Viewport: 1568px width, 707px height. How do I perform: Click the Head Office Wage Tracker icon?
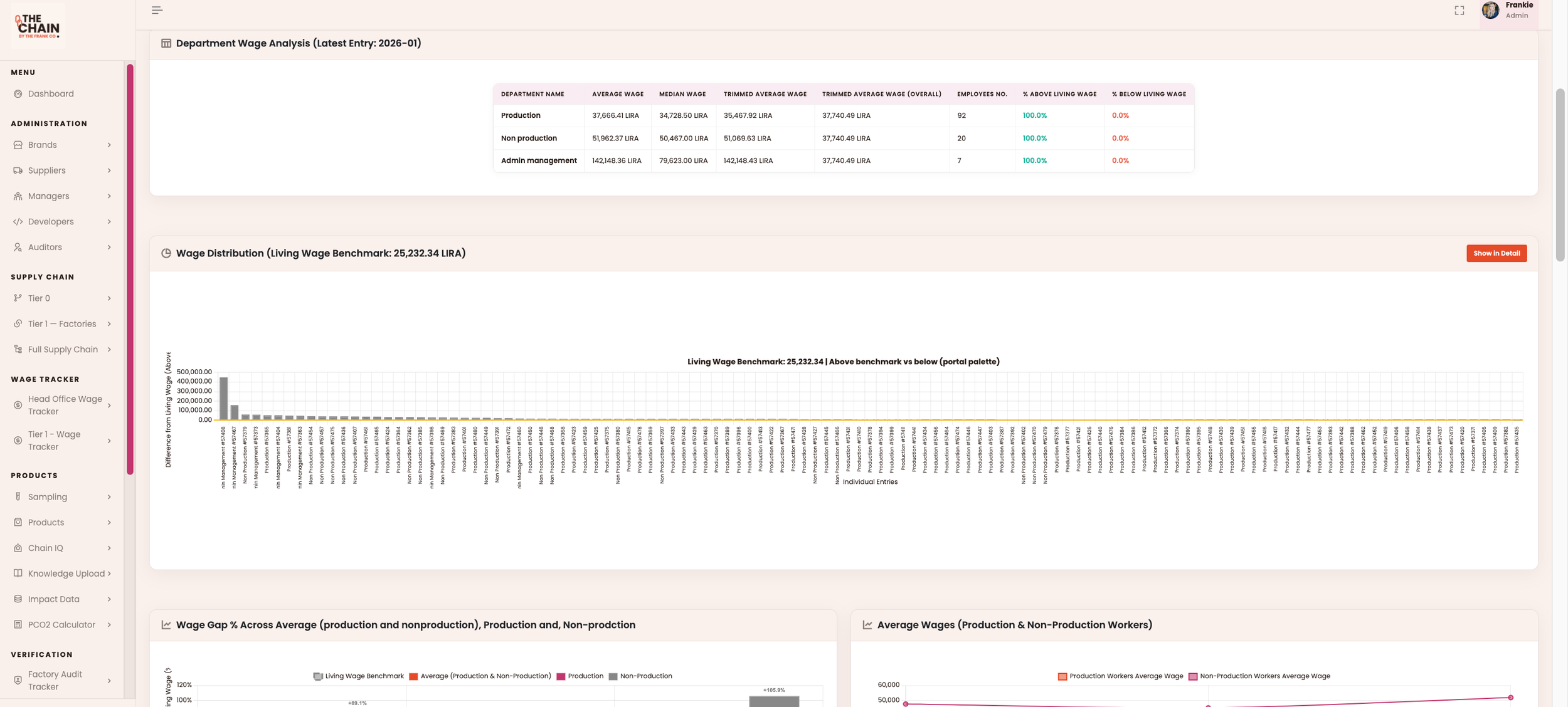tap(18, 406)
